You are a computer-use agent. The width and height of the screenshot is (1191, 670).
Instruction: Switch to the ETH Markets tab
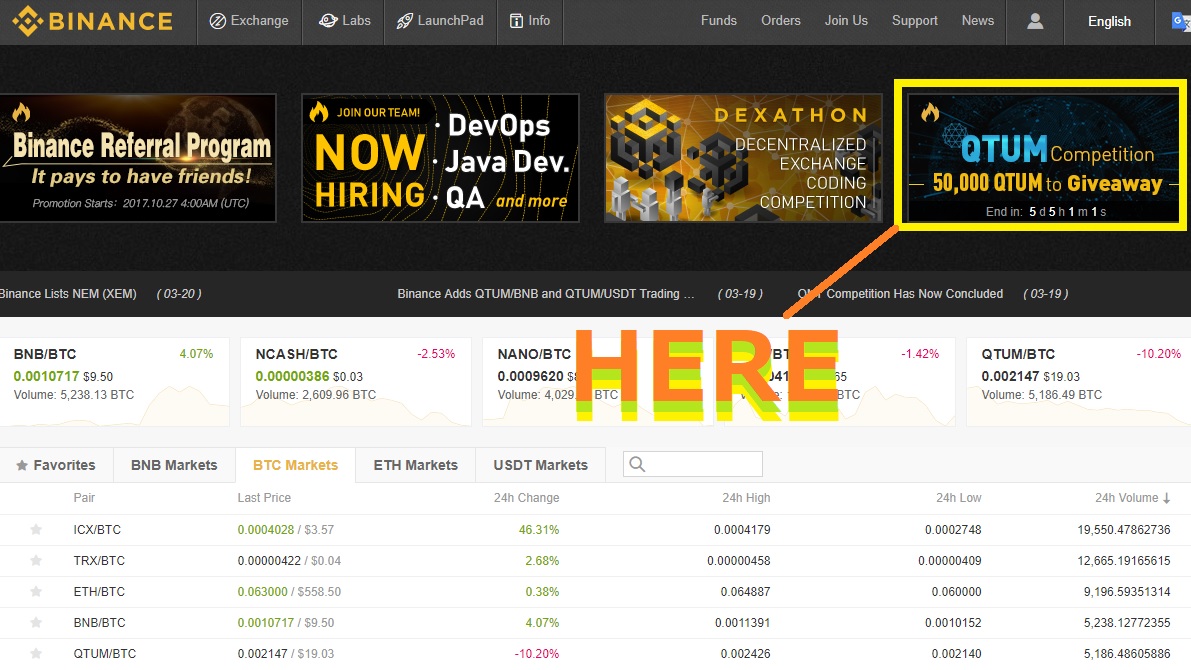415,465
